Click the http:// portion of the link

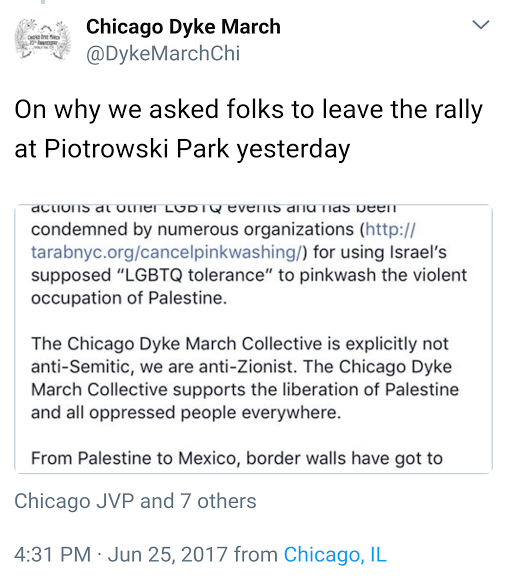(x=390, y=229)
